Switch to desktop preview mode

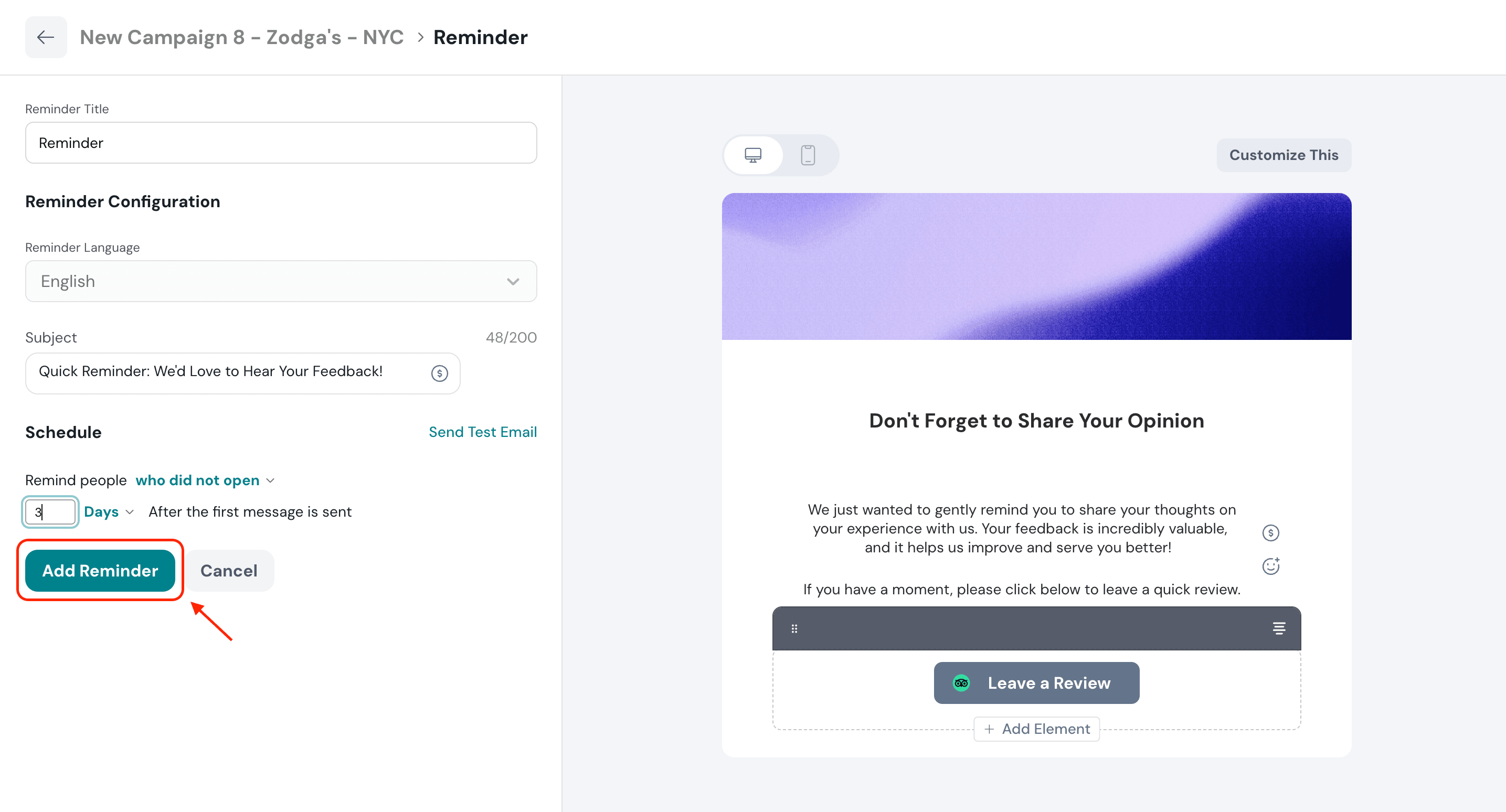coord(752,155)
